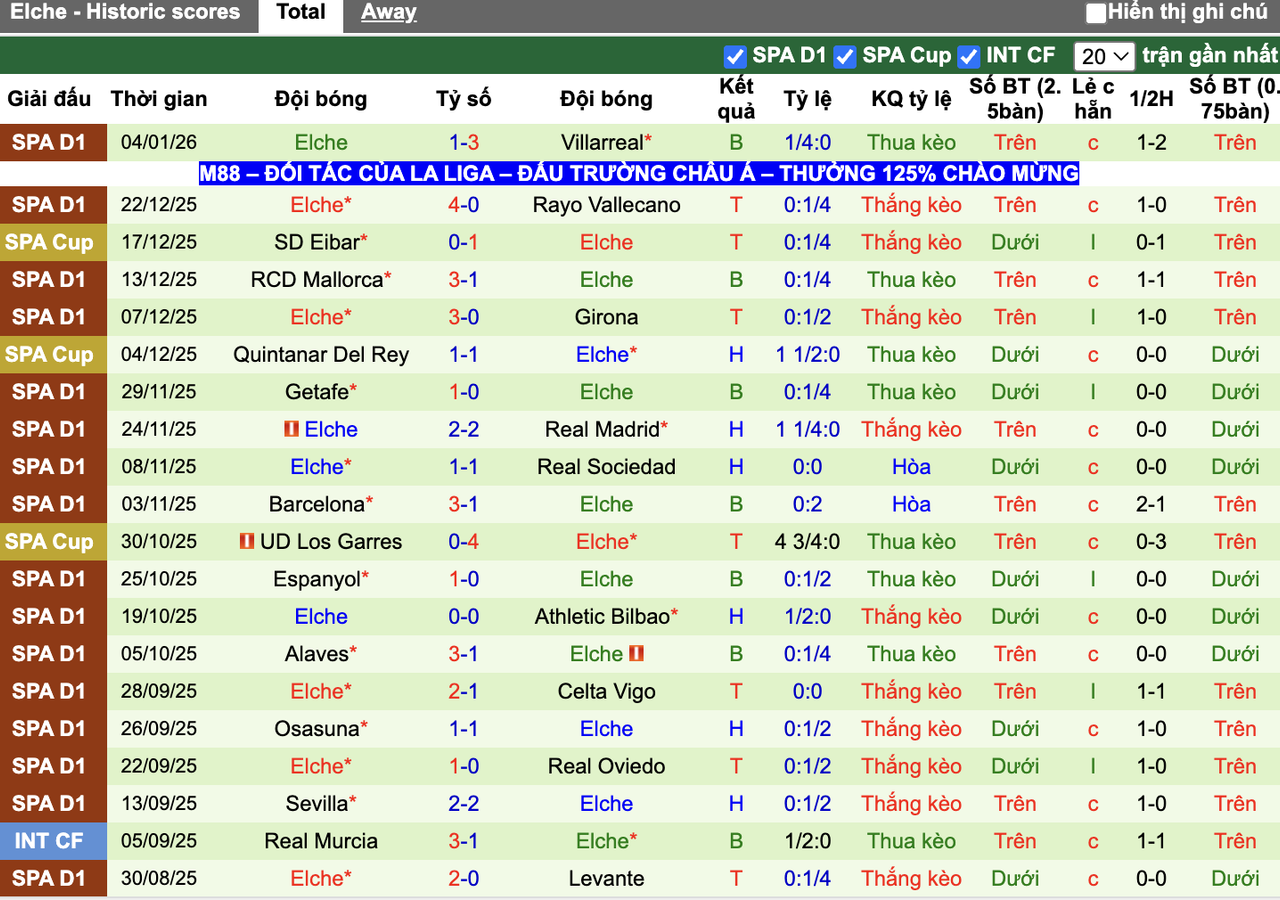This screenshot has width=1280, height=900.
Task: Click the Giải đấu column header
Action: click(x=49, y=99)
